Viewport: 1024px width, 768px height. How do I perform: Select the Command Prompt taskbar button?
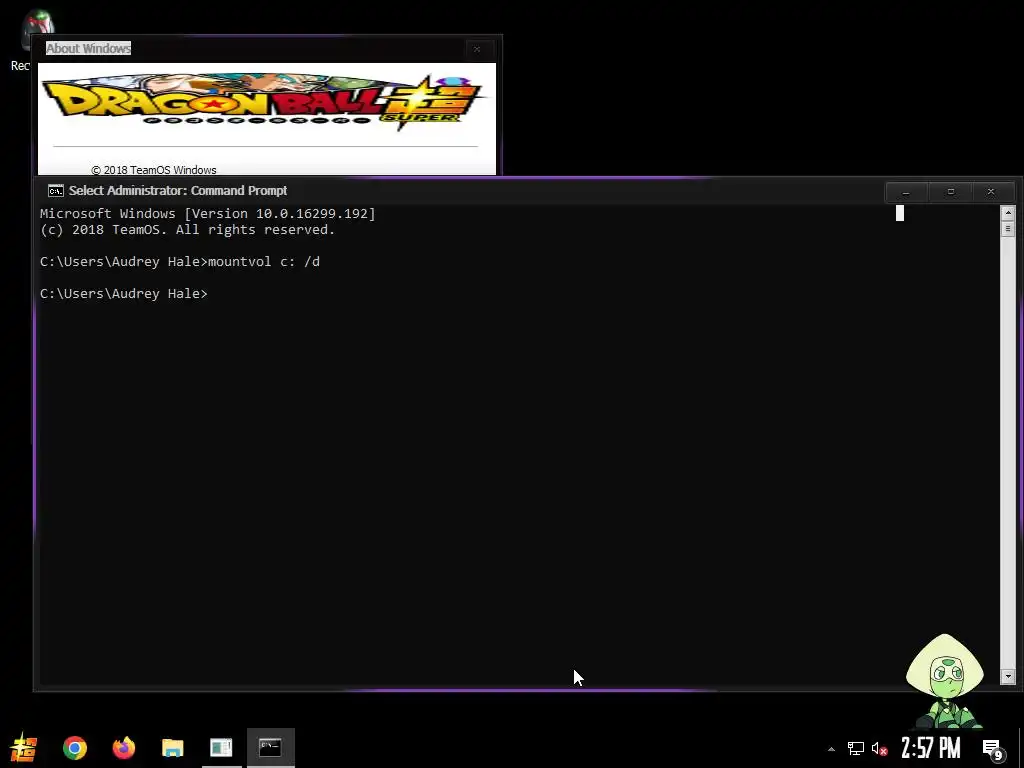(270, 748)
